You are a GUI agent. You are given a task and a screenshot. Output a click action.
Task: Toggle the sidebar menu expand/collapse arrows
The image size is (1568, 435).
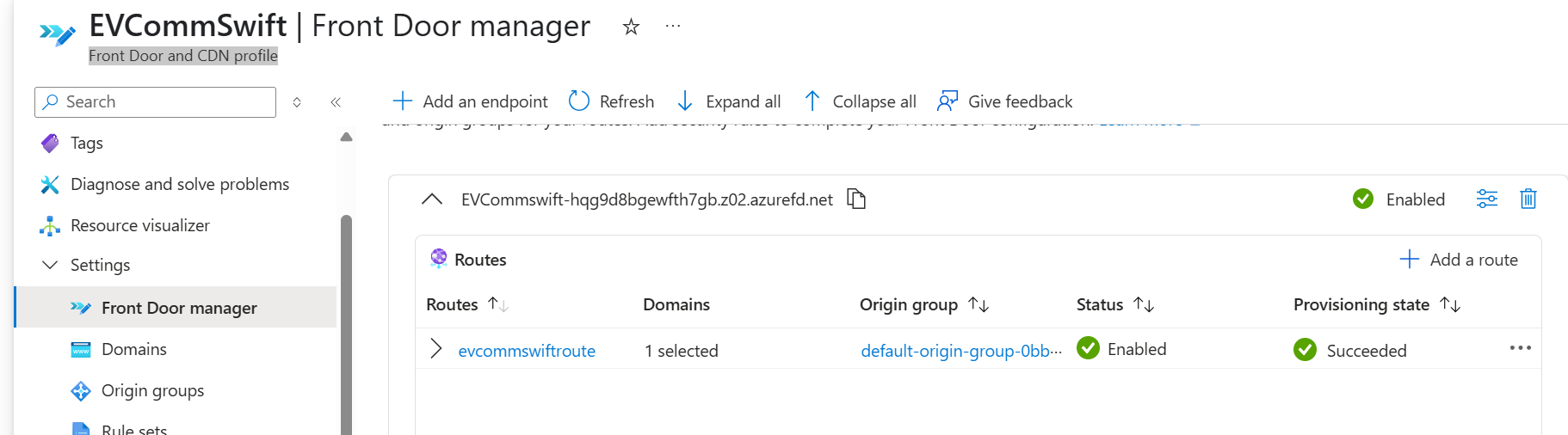point(297,101)
